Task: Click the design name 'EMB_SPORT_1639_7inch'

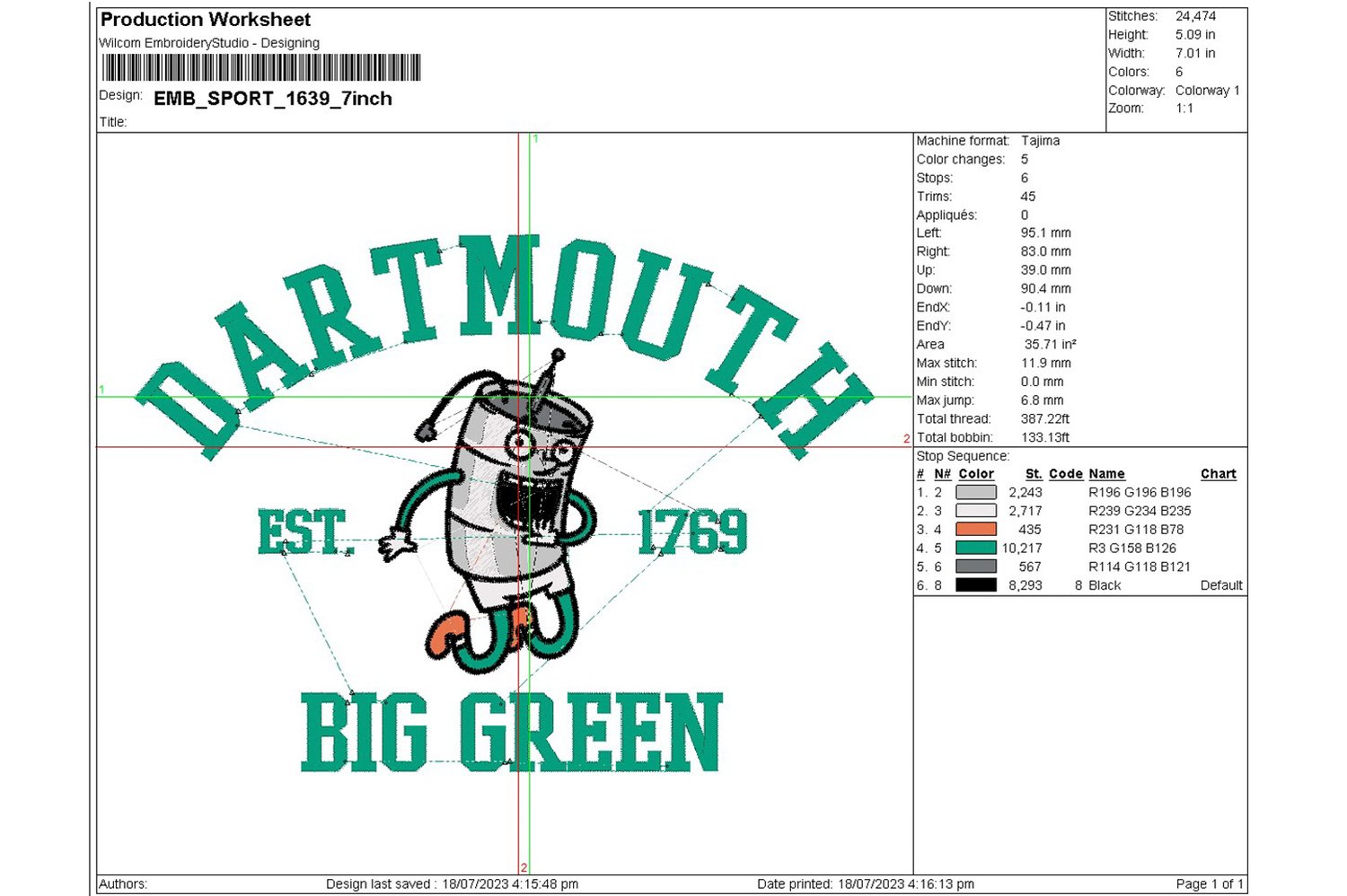Action: point(273,99)
